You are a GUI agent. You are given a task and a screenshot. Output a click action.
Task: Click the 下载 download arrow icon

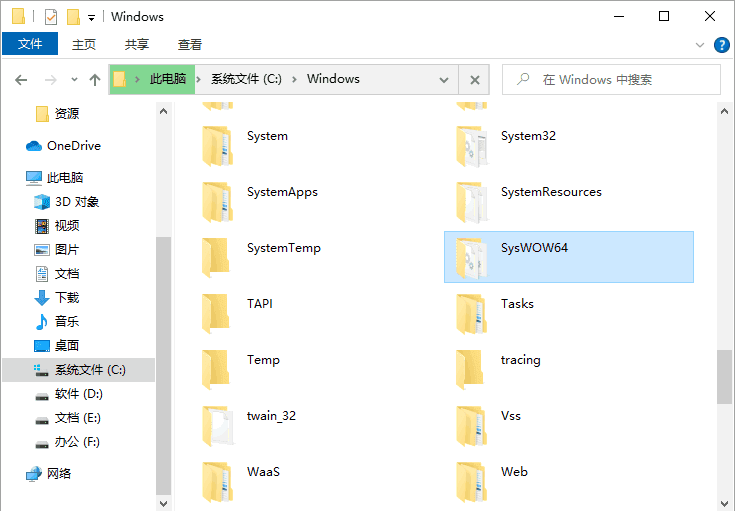pos(42,298)
